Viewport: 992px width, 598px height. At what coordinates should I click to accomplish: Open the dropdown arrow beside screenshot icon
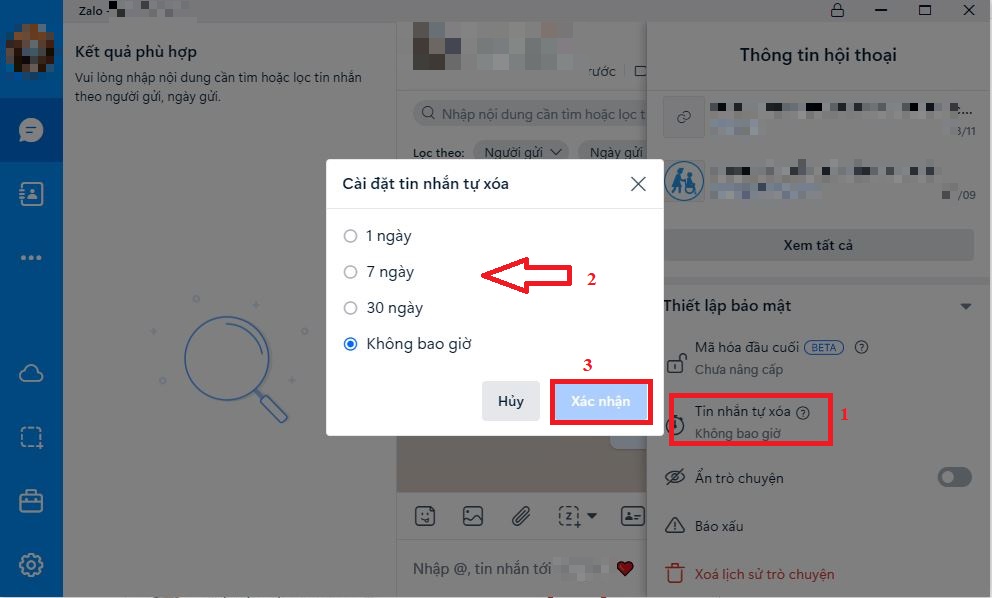(592, 516)
